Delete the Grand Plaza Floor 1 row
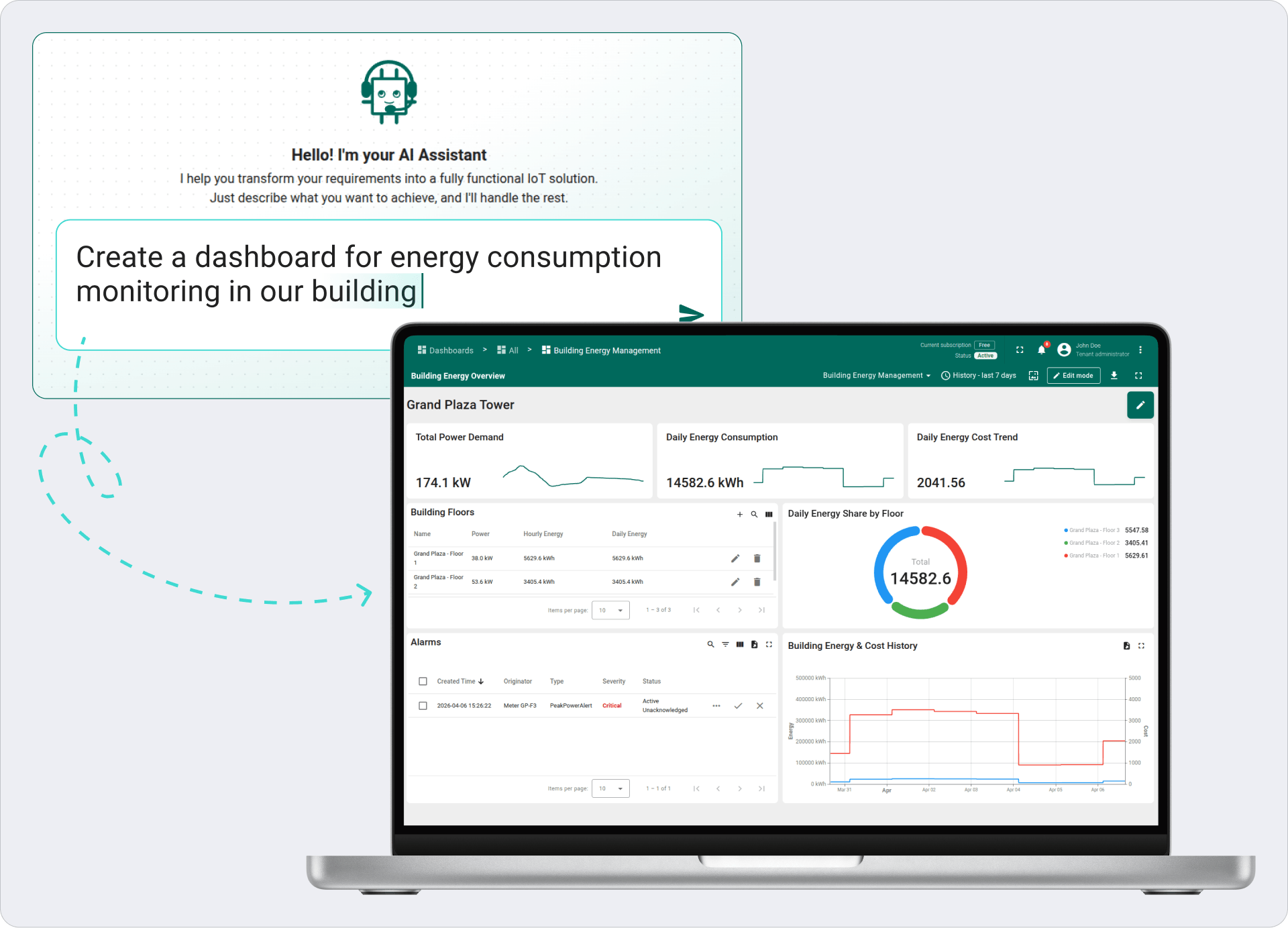The image size is (1288, 928). tap(757, 558)
